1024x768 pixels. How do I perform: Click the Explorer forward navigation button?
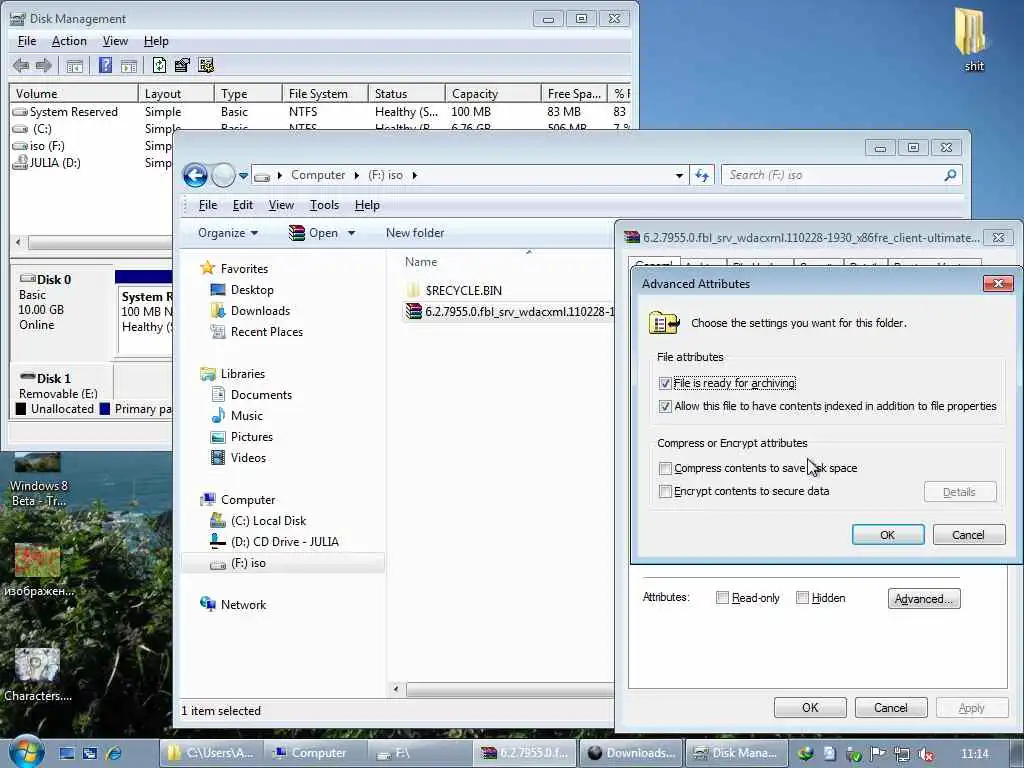click(223, 175)
